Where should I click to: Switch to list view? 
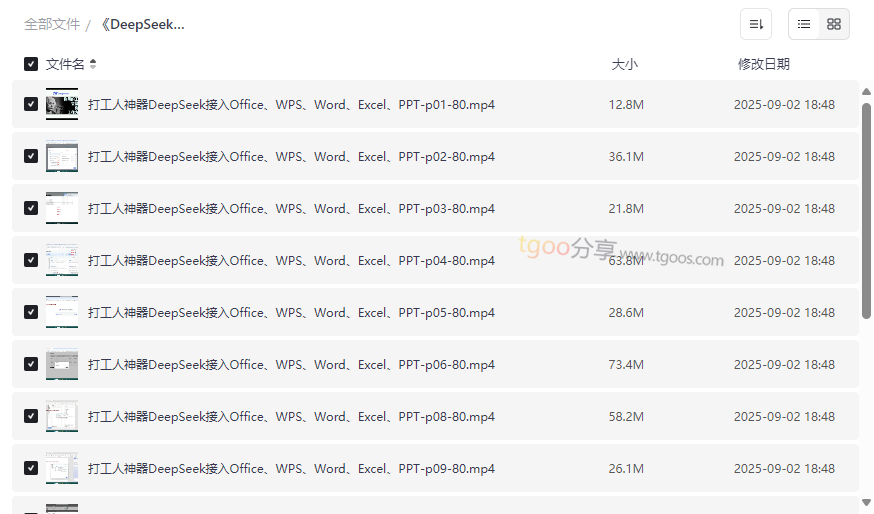pos(804,24)
